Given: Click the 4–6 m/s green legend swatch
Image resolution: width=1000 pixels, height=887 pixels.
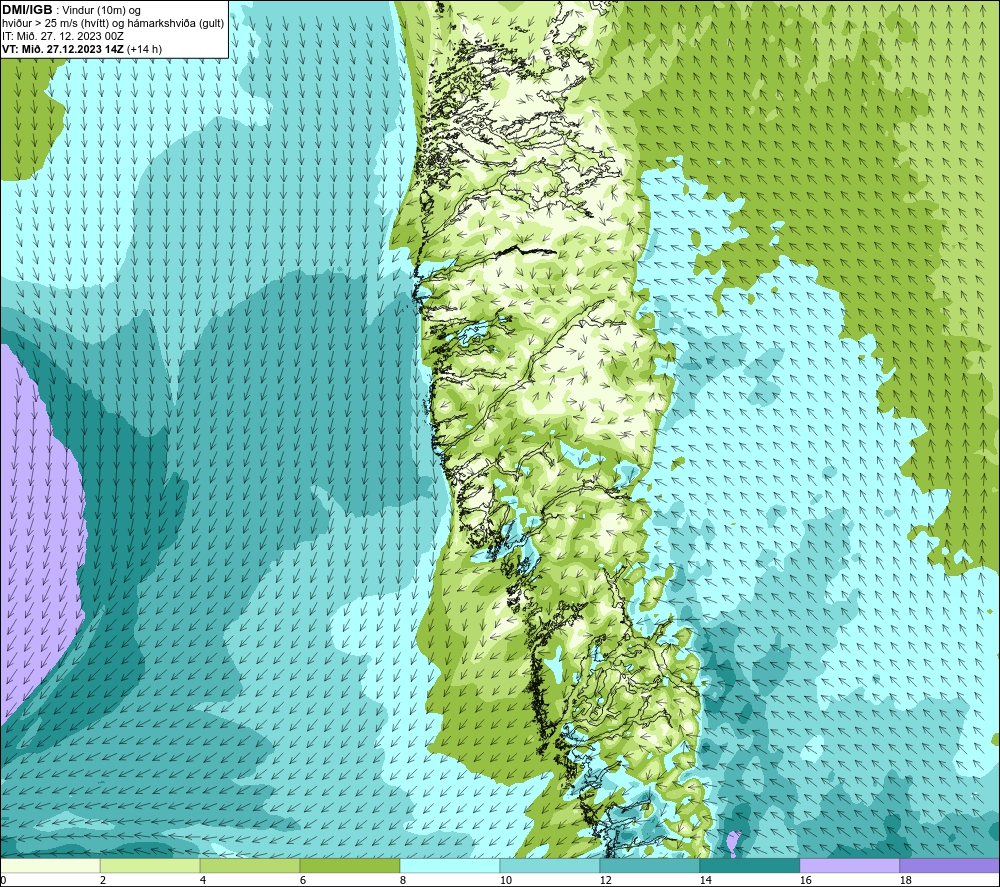Looking at the screenshot, I should (250, 865).
